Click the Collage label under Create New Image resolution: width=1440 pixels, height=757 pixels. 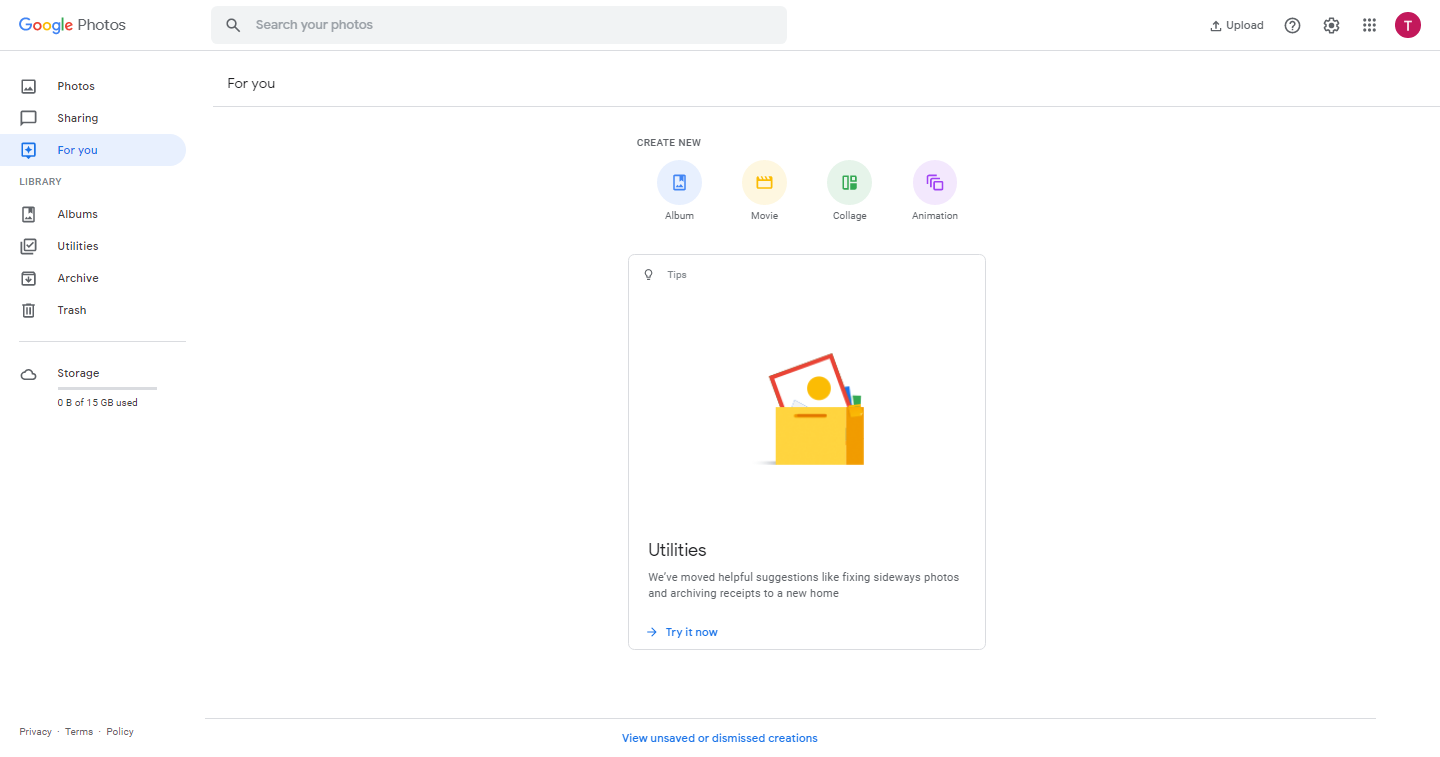tap(849, 216)
